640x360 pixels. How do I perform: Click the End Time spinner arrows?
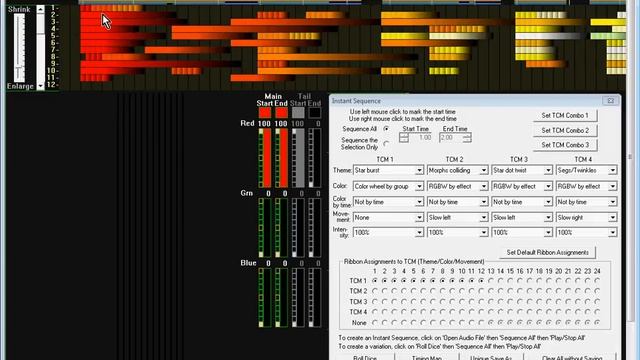(x=467, y=138)
